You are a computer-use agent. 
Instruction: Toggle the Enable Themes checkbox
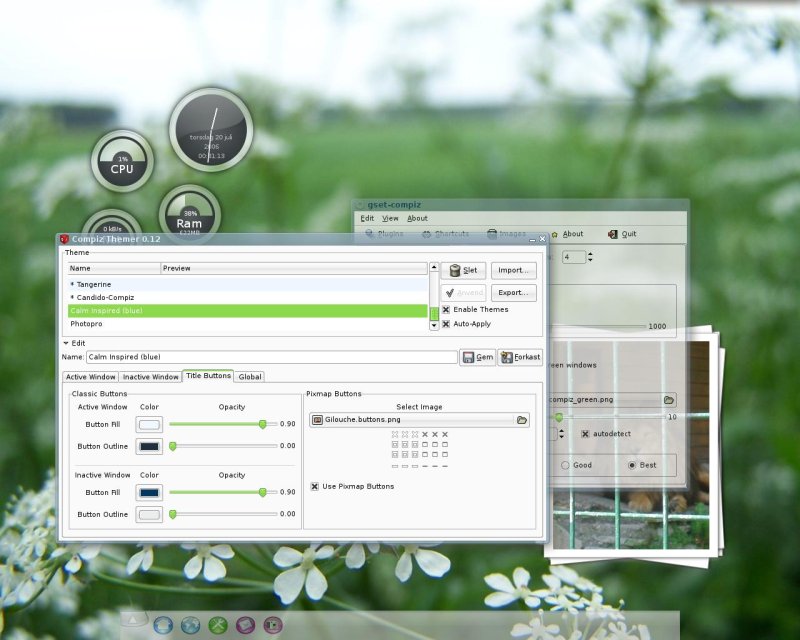[446, 310]
